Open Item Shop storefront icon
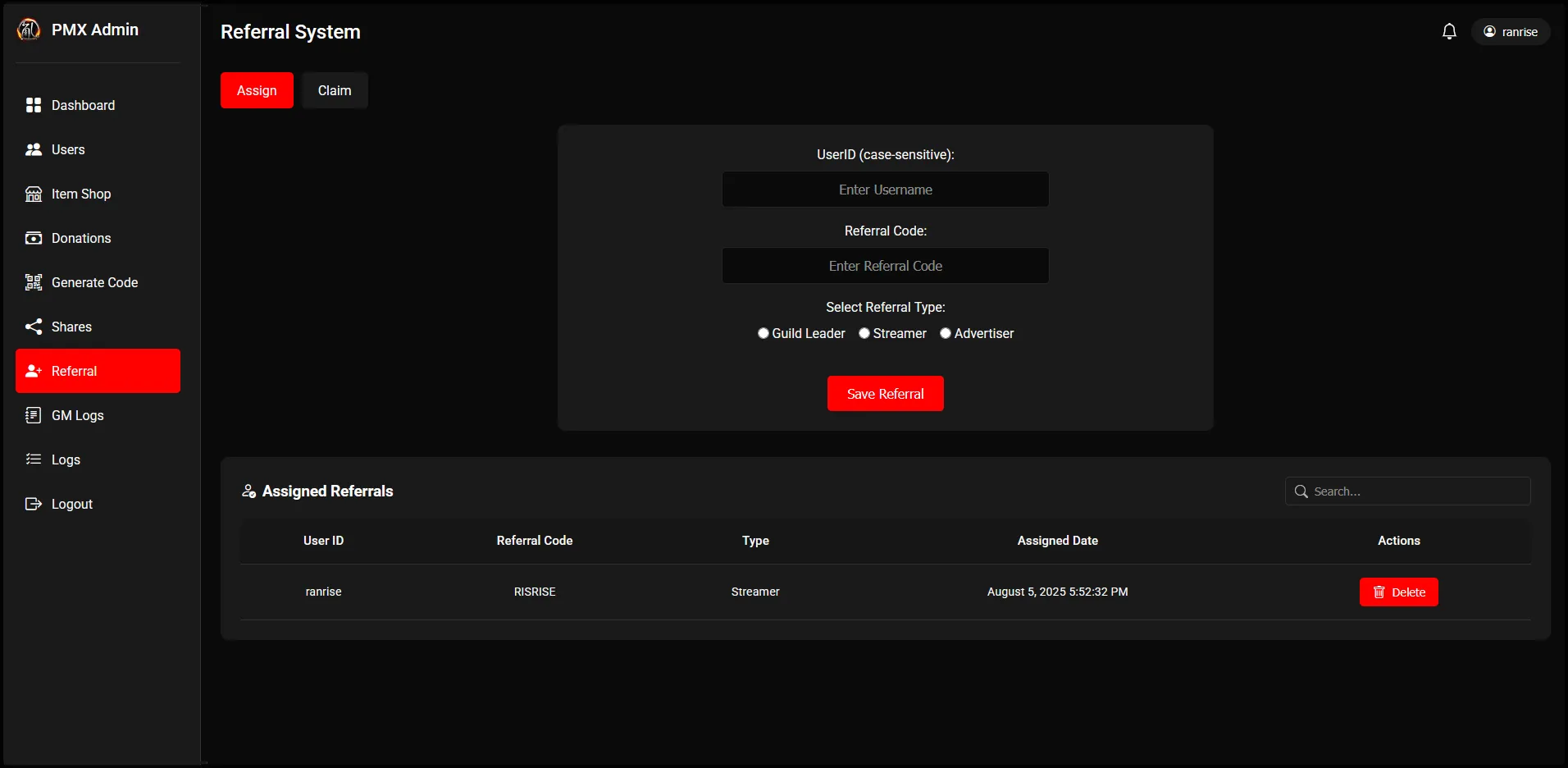The width and height of the screenshot is (1568, 768). 34,194
